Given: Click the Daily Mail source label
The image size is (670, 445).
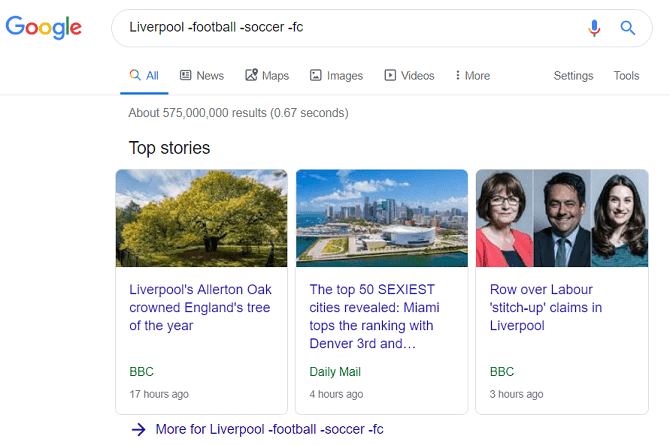Looking at the screenshot, I should coord(335,371).
